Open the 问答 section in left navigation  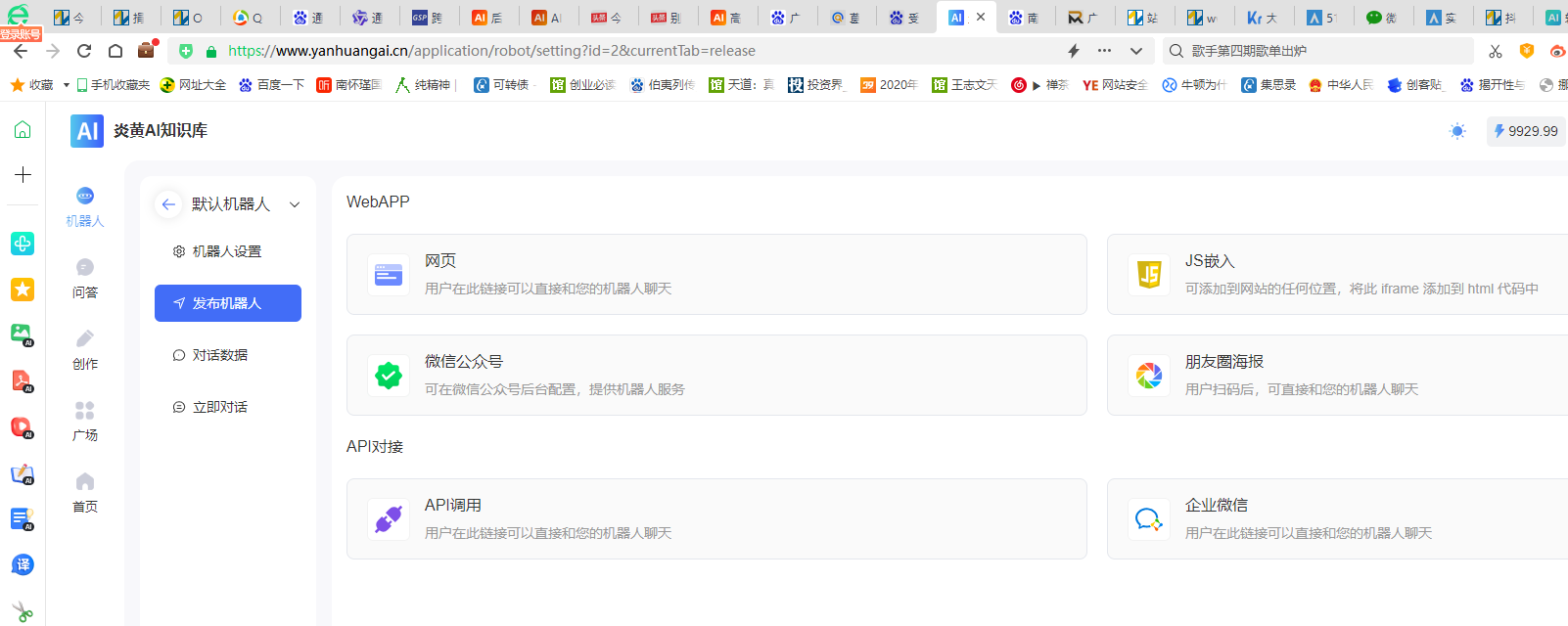coord(85,279)
